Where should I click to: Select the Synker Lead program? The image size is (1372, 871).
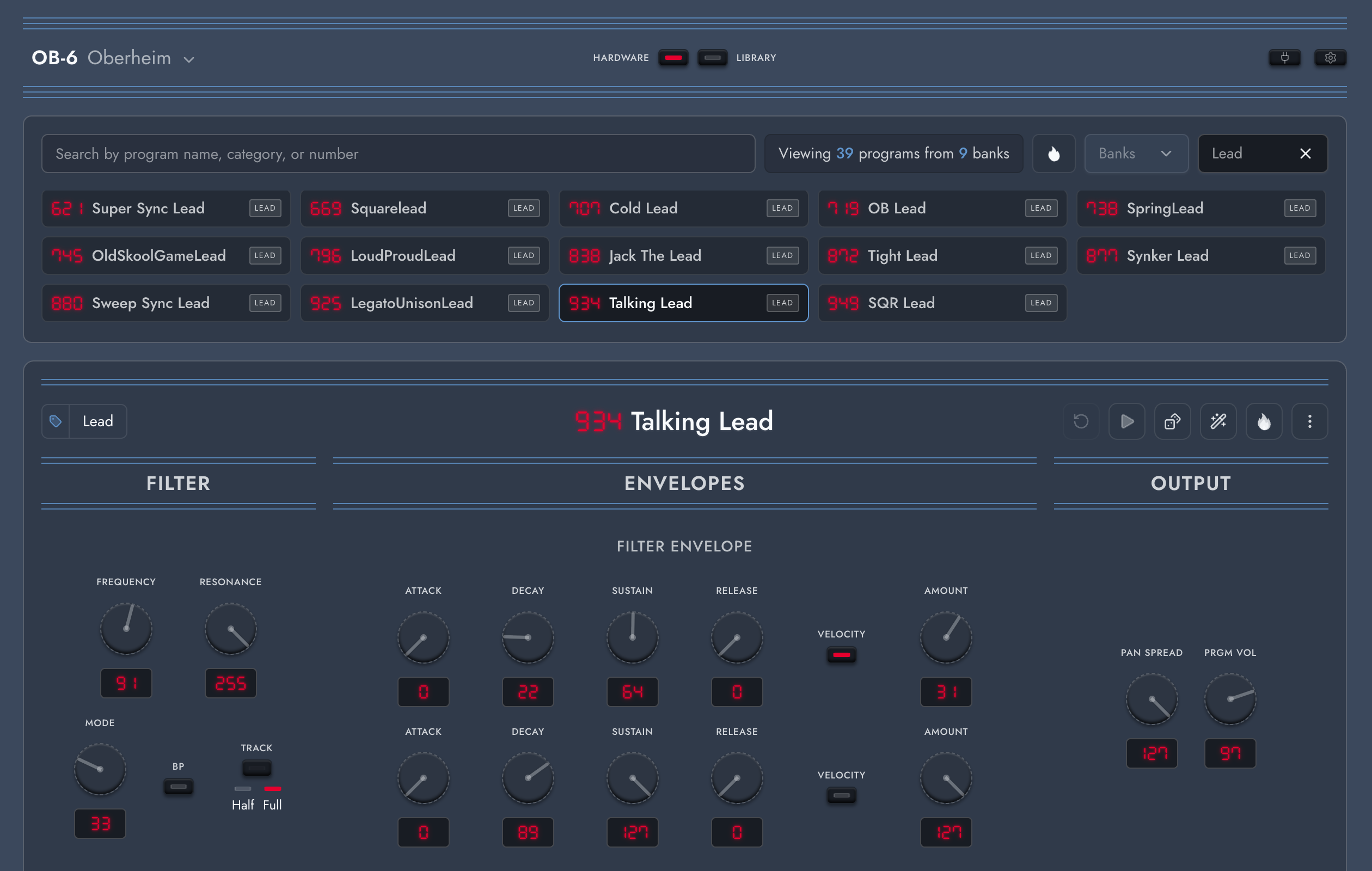[1201, 255]
